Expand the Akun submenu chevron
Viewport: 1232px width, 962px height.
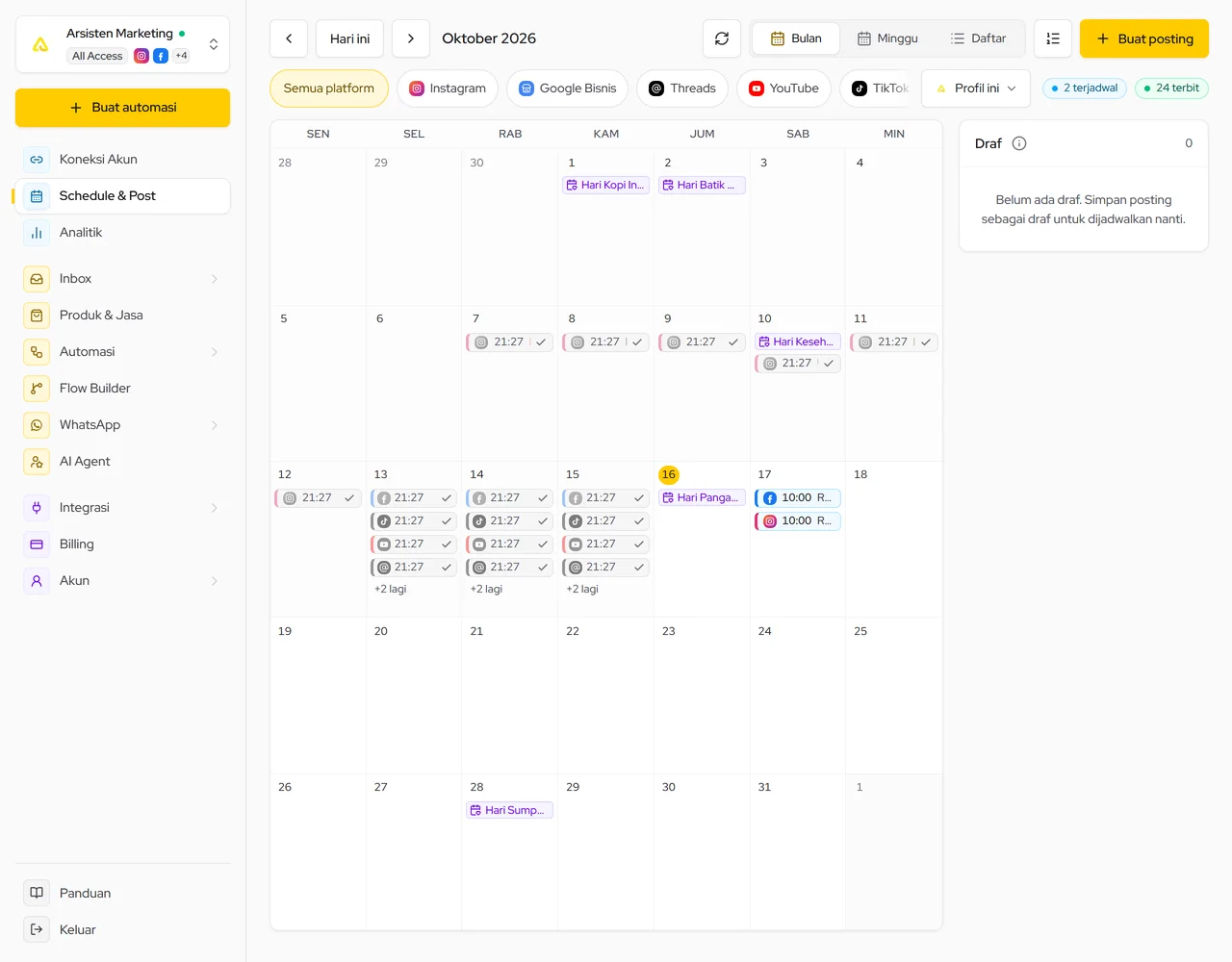215,581
